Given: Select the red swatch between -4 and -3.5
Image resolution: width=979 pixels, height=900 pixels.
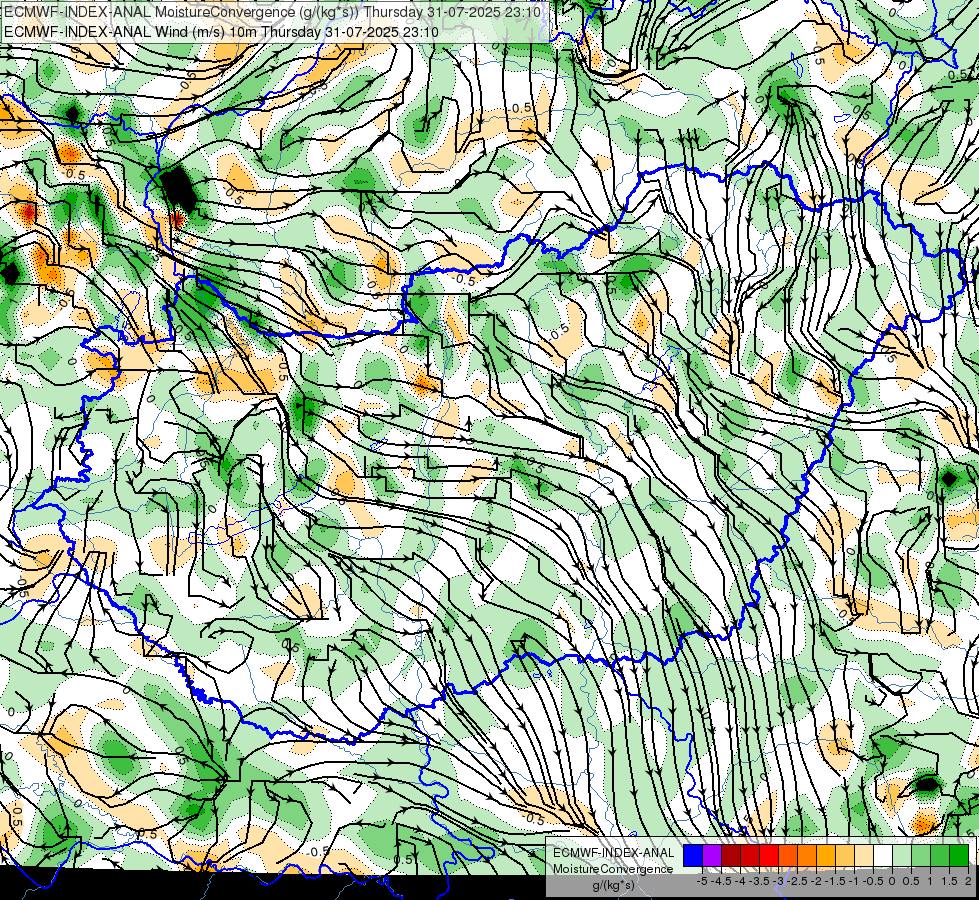Looking at the screenshot, I should pyautogui.click(x=750, y=856).
